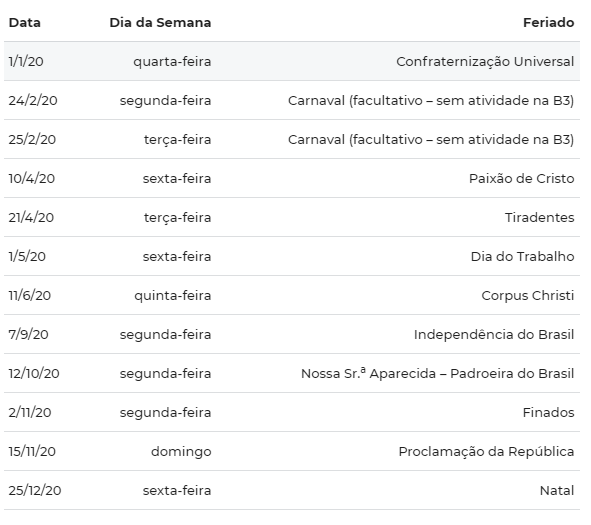This screenshot has width=591, height=525.
Task: Click the Corpus Christi holiday cell
Action: pyautogui.click(x=528, y=295)
